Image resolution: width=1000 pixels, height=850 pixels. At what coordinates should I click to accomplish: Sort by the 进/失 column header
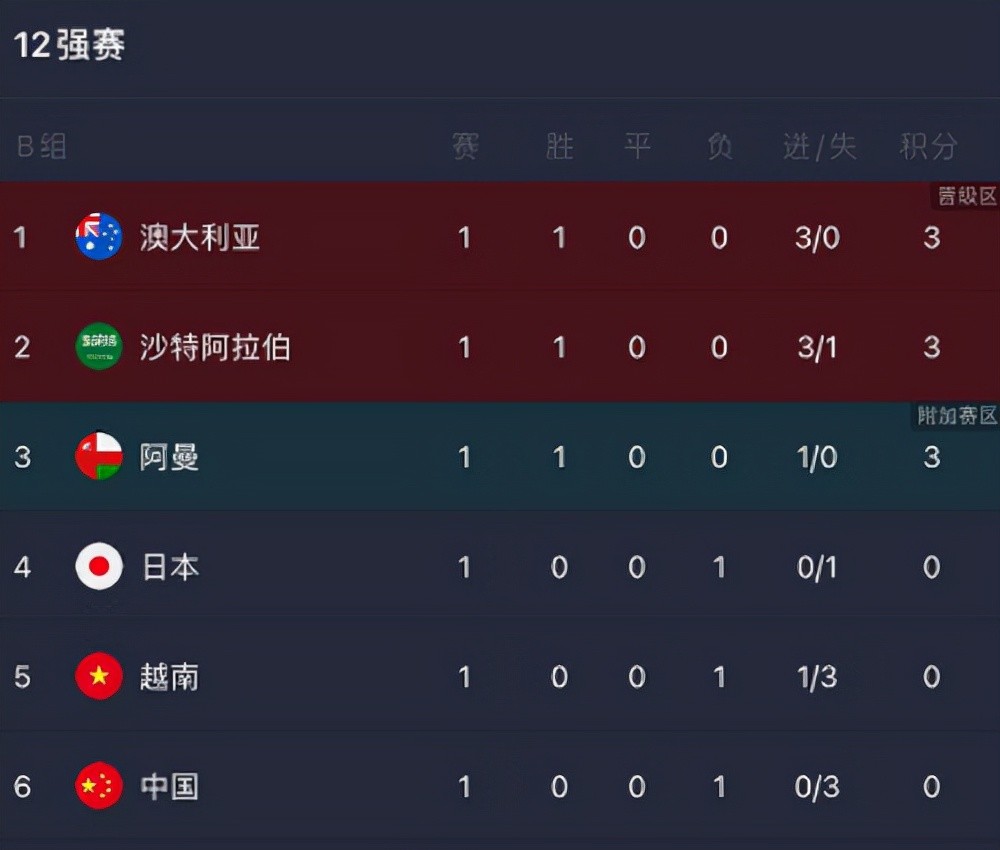click(819, 146)
